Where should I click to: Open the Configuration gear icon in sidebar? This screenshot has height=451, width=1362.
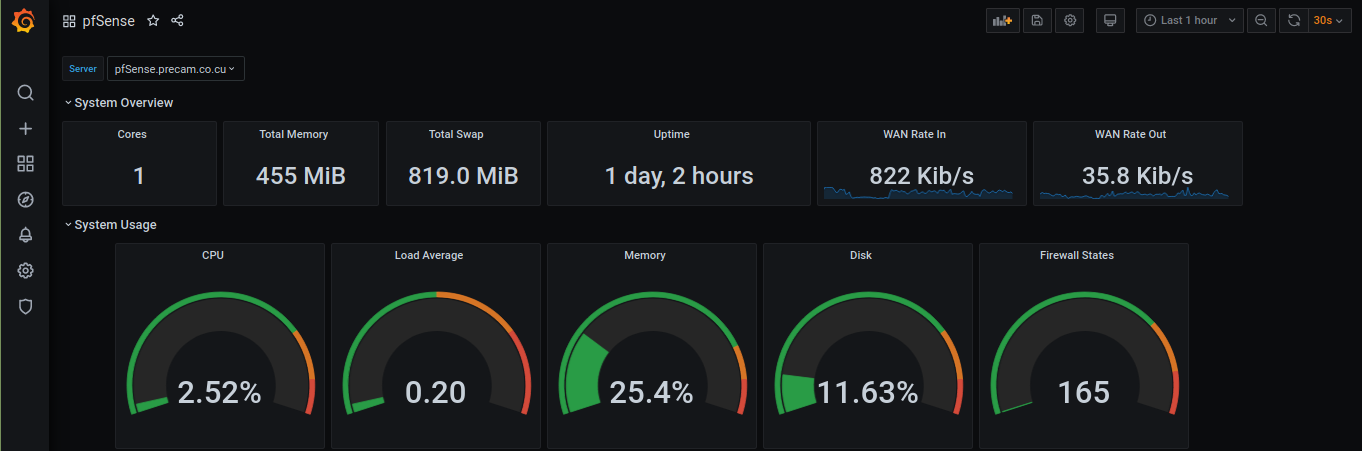click(x=26, y=271)
